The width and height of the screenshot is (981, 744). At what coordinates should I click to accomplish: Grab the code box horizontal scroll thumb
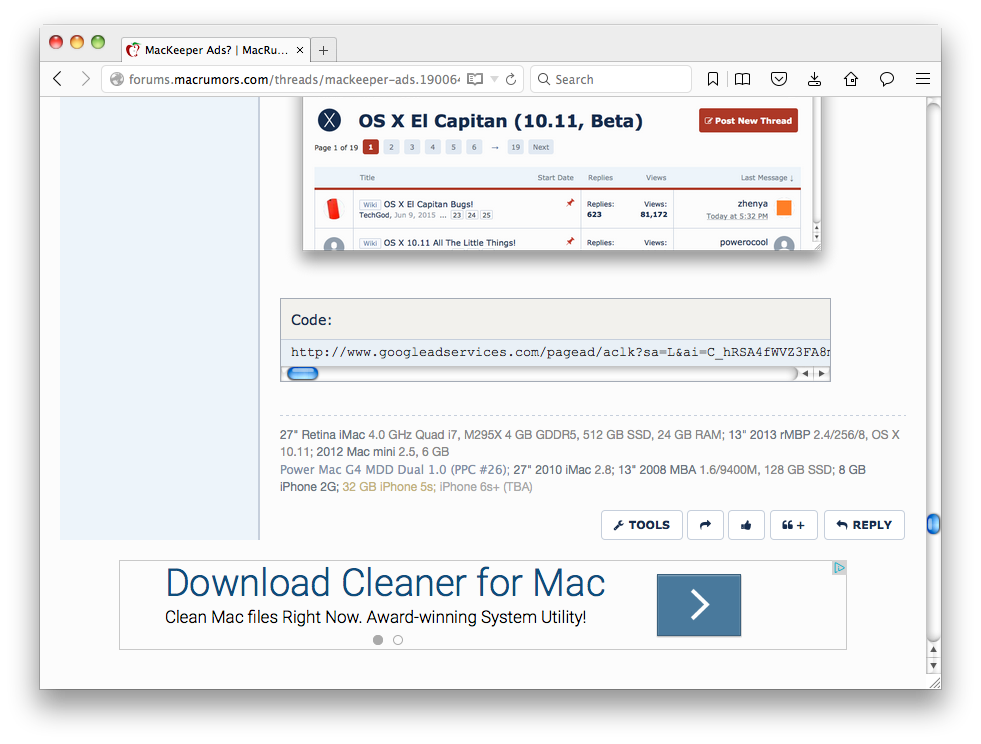(x=303, y=374)
